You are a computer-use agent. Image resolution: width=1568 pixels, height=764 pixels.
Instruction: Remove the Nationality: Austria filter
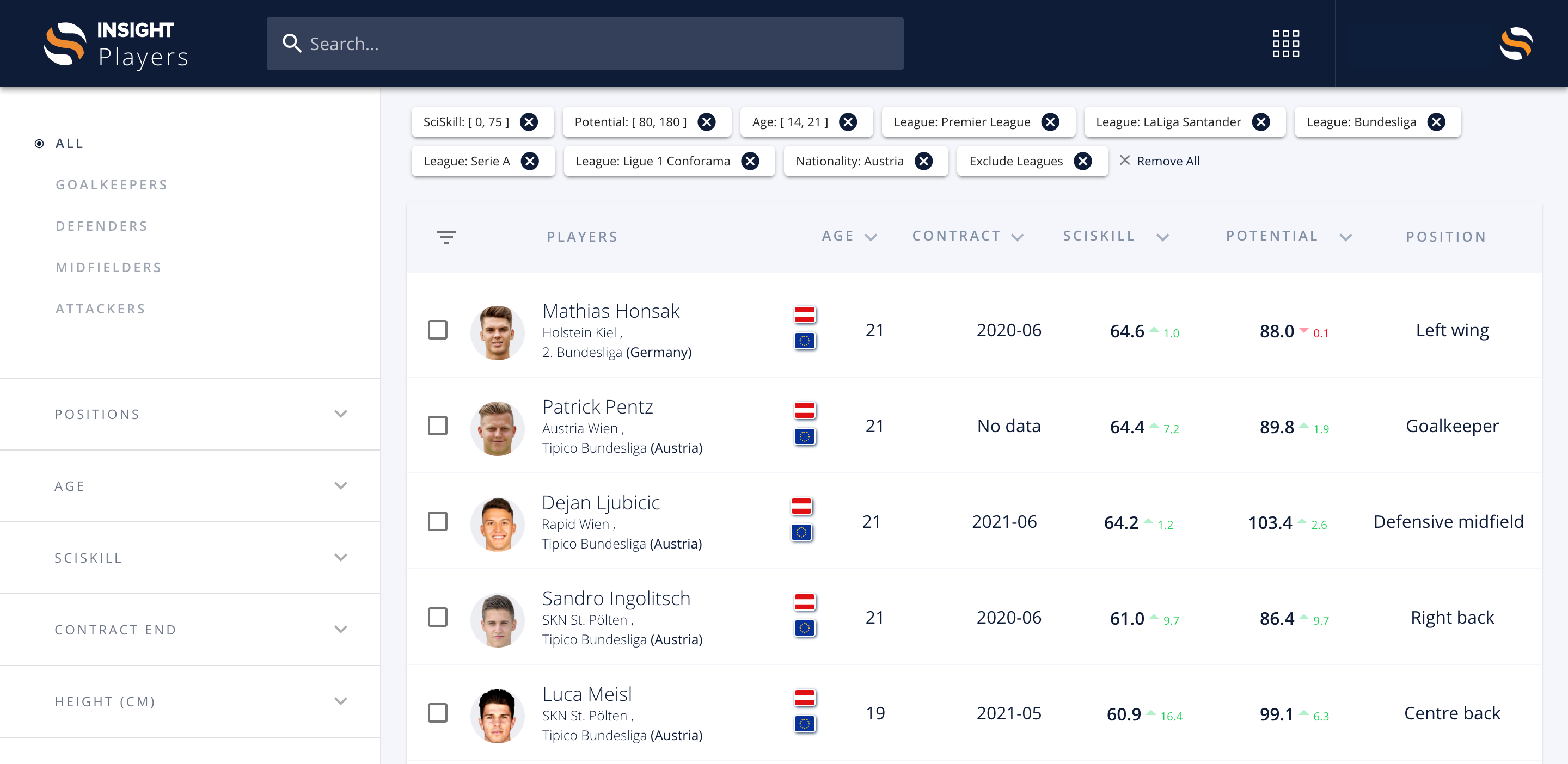click(923, 161)
